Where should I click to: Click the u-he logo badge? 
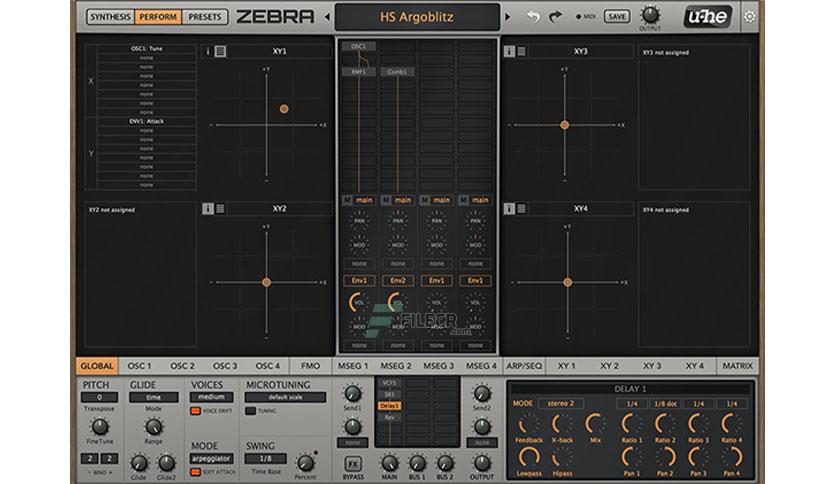(707, 17)
